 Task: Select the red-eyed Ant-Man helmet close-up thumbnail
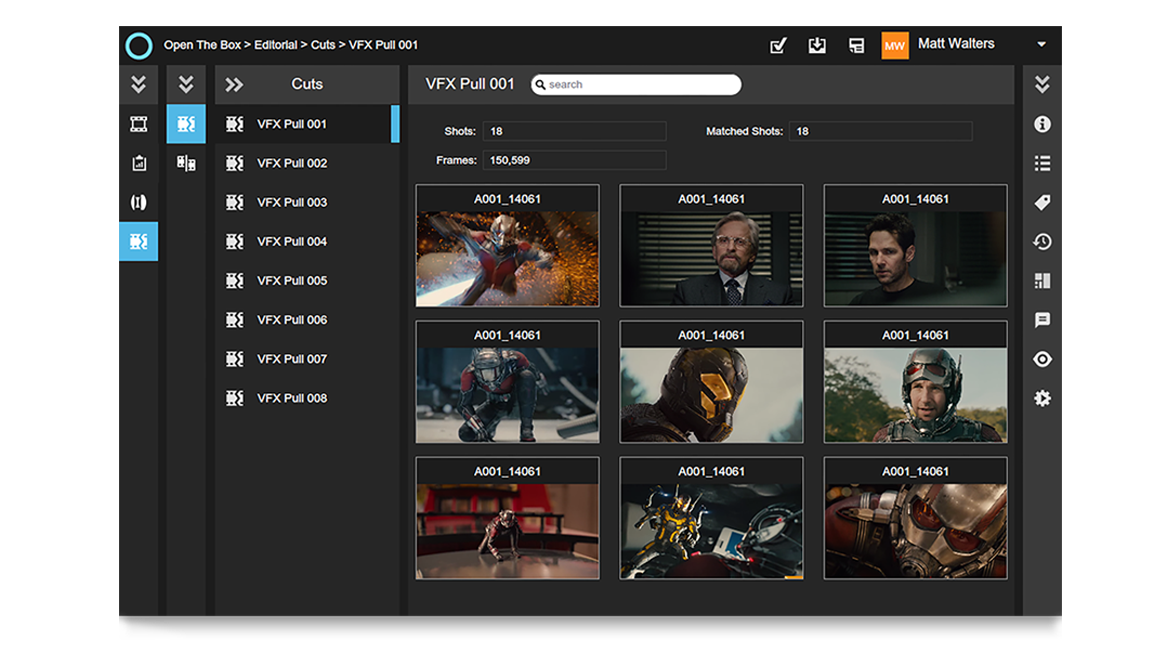point(916,517)
